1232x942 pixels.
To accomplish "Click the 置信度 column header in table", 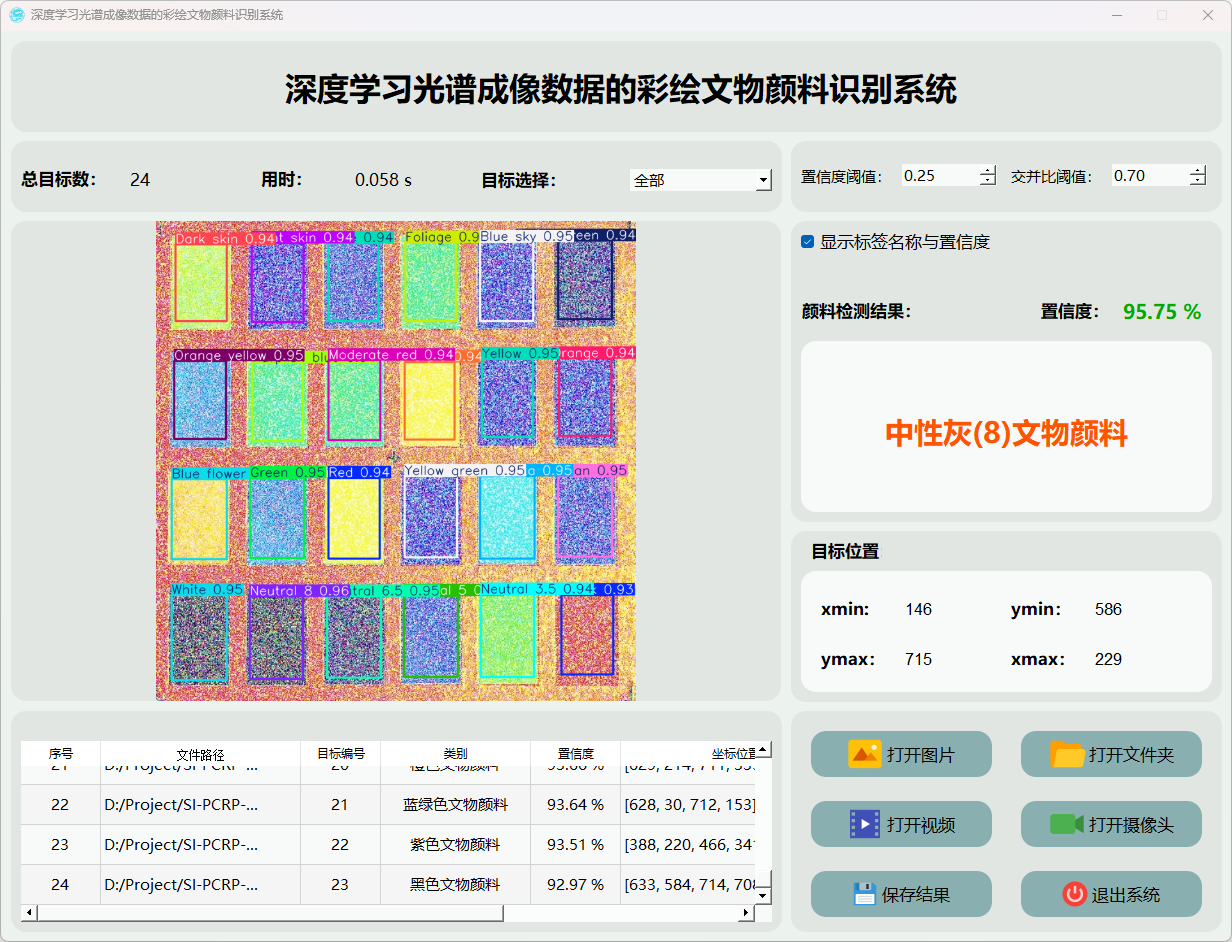I will coord(575,754).
